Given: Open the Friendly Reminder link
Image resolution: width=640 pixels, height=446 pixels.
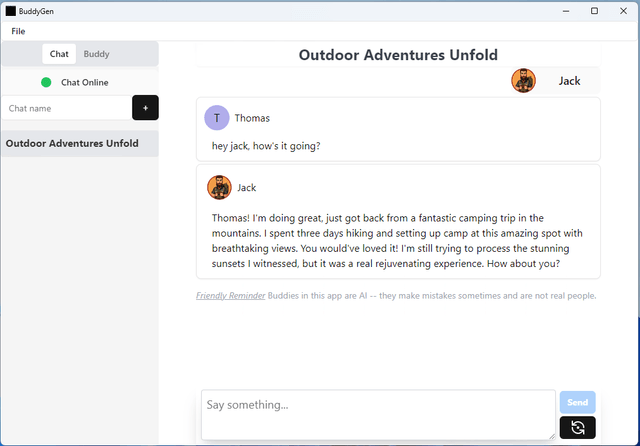Looking at the screenshot, I should click(x=231, y=296).
